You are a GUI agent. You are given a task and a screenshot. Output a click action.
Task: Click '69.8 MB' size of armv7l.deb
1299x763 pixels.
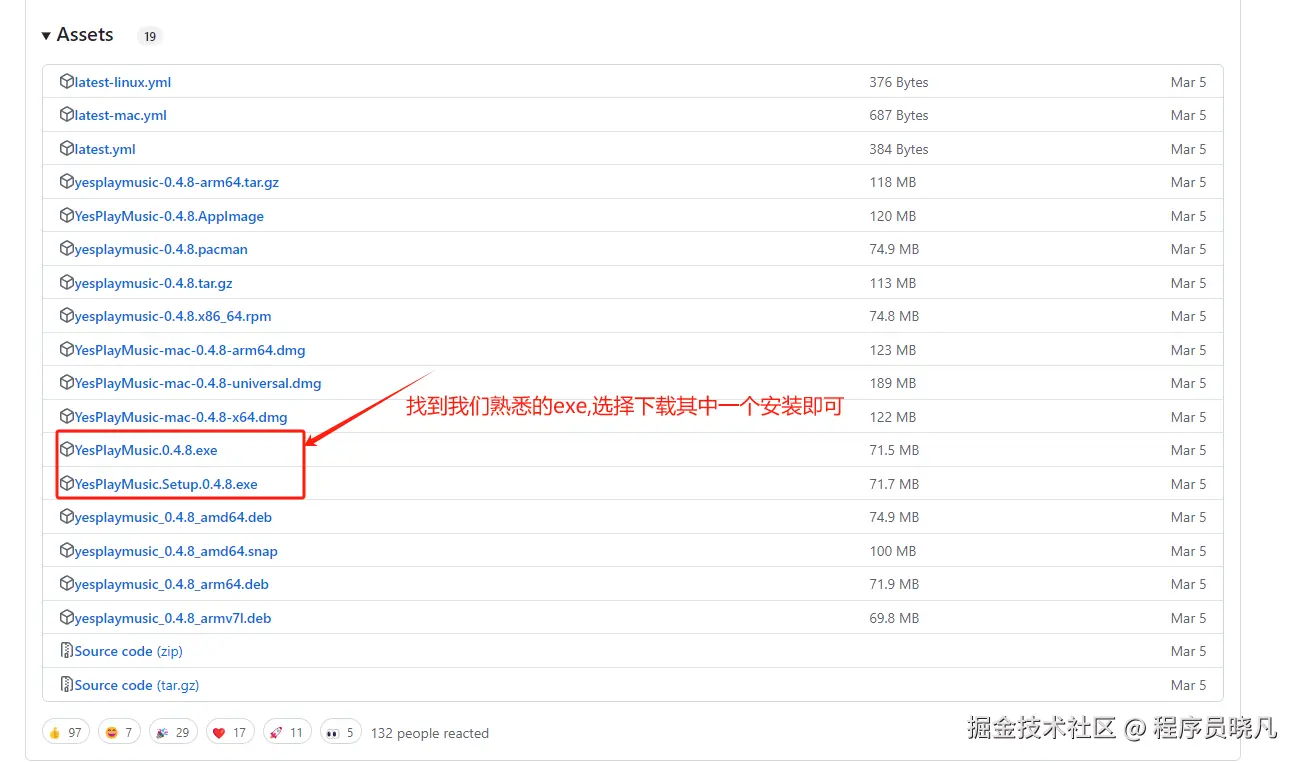894,618
